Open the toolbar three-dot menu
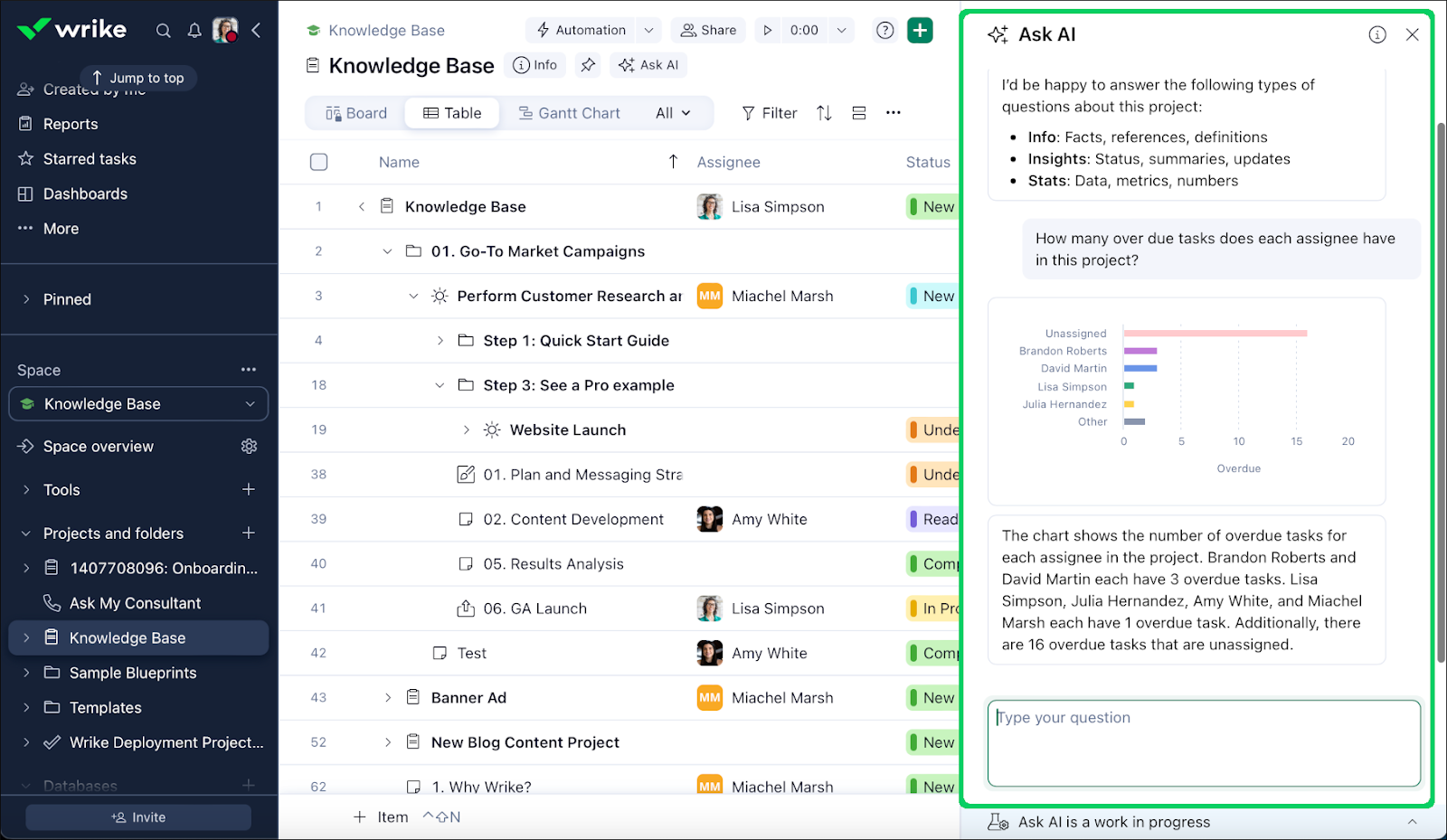 coord(894,113)
